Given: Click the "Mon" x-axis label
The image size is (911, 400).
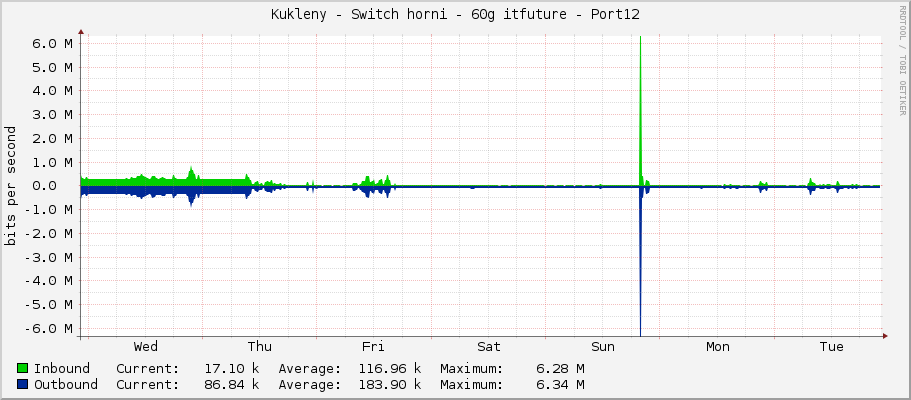Looking at the screenshot, I should [718, 347].
